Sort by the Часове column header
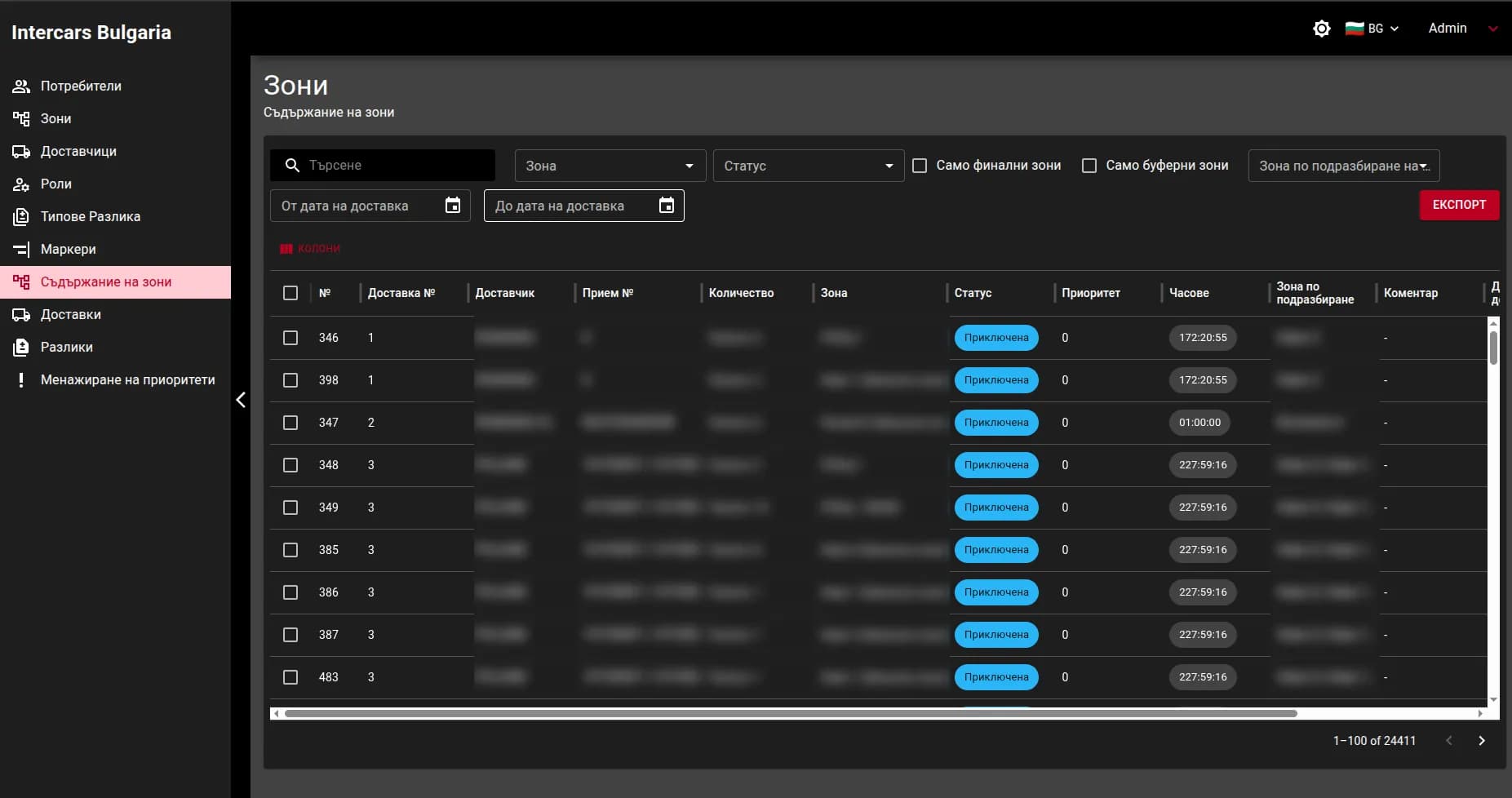Image resolution: width=1512 pixels, height=798 pixels. 1189,293
